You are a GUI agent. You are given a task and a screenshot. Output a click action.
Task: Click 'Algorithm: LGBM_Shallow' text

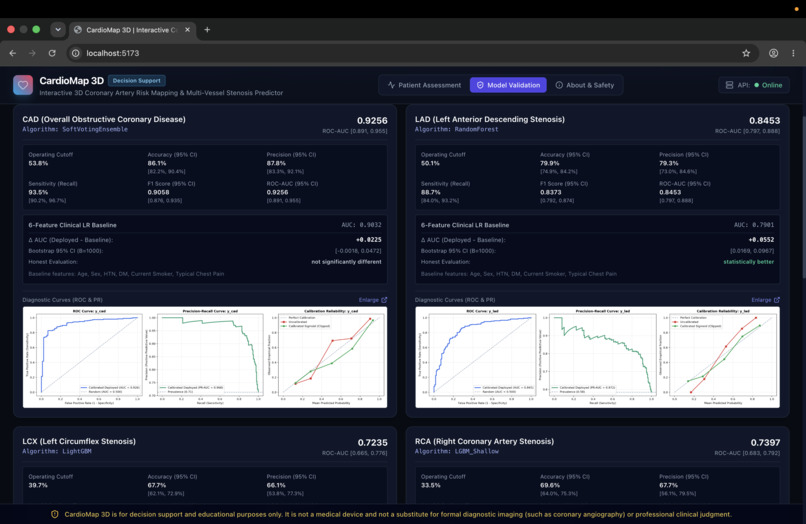(x=456, y=451)
